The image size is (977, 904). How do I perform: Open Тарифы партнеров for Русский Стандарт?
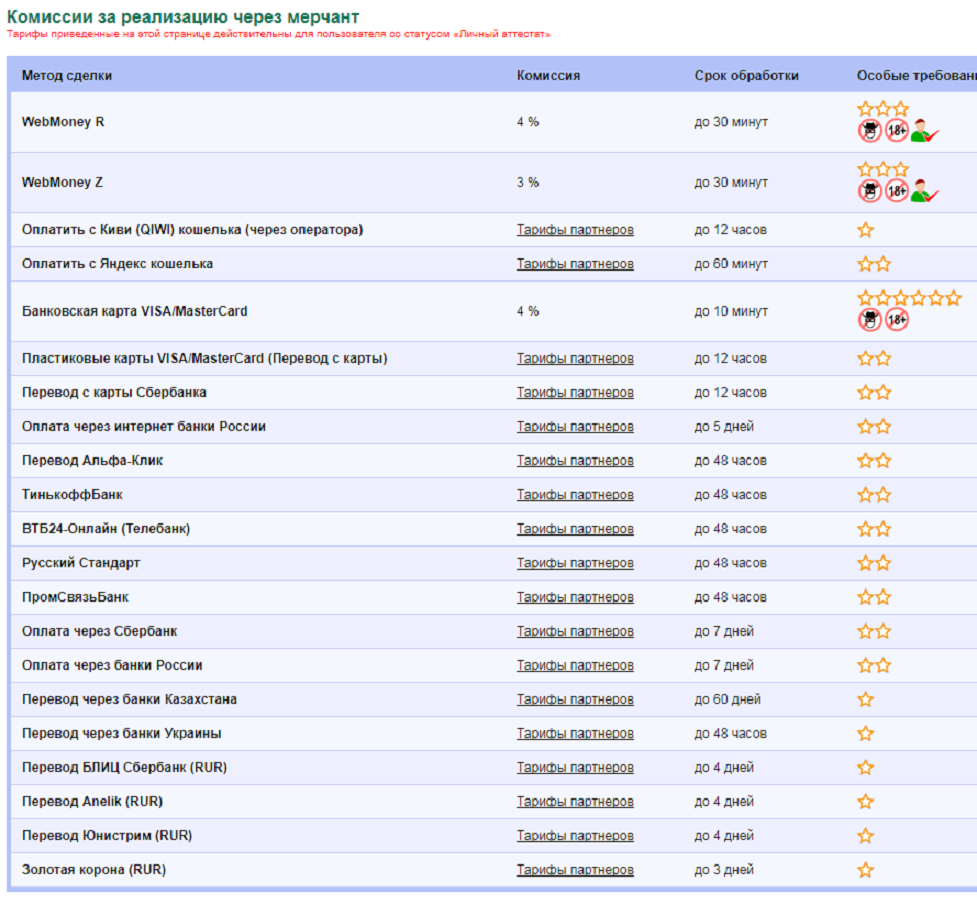click(x=575, y=563)
